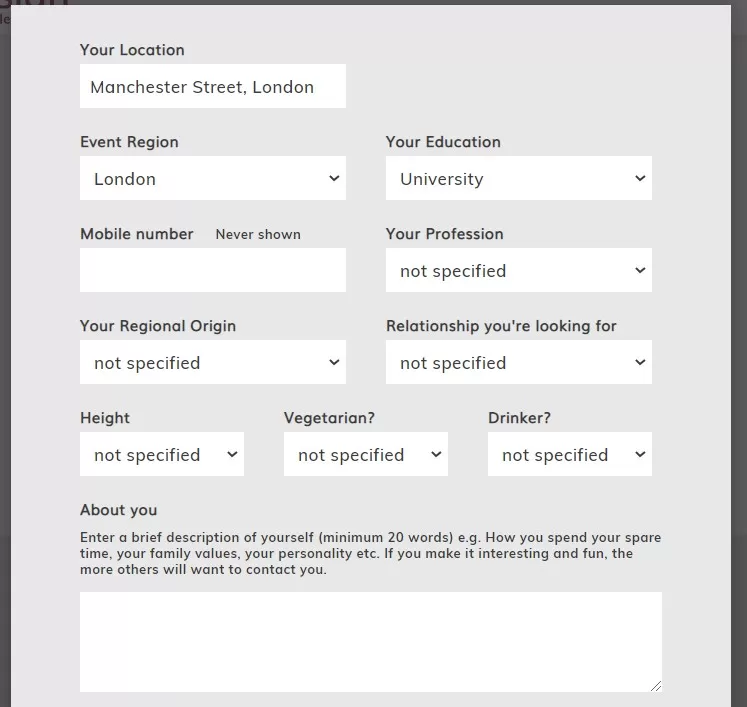This screenshot has height=707, width=747.
Task: Open the Drinker dropdown
Action: [569, 455]
